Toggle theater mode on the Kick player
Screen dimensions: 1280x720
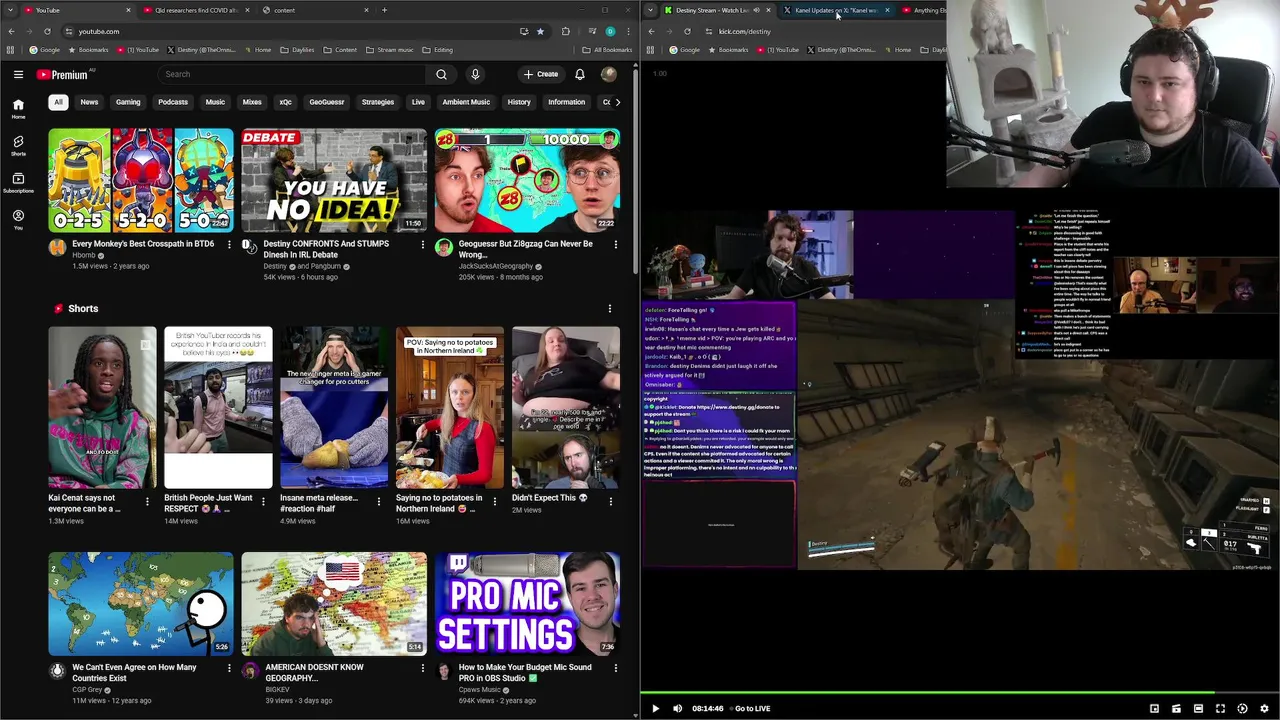(x=1198, y=708)
